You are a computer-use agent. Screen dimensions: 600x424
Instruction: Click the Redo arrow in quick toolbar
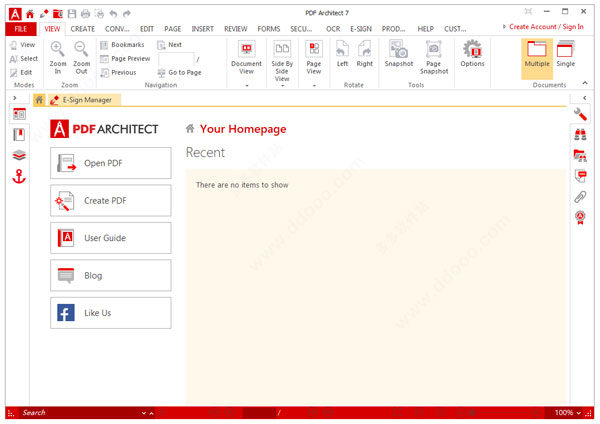click(127, 14)
